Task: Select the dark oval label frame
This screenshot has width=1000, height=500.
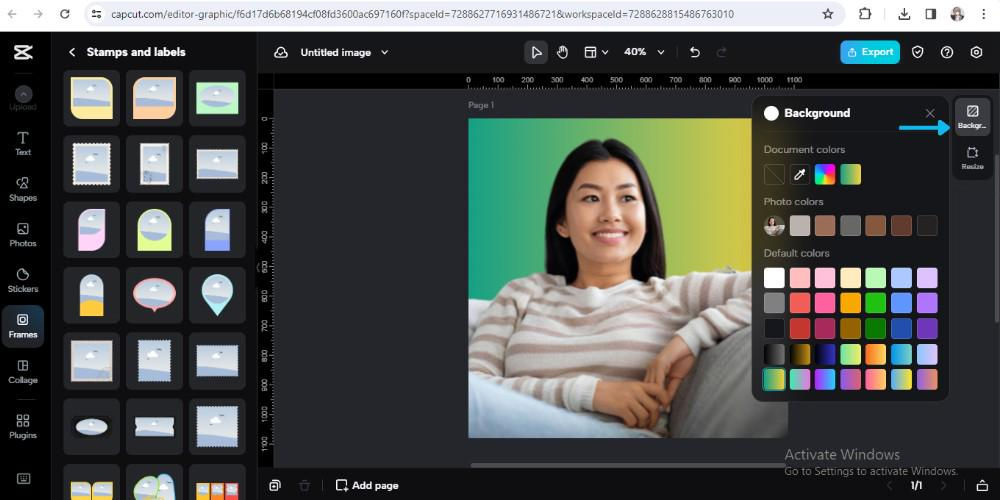Action: tap(91, 427)
